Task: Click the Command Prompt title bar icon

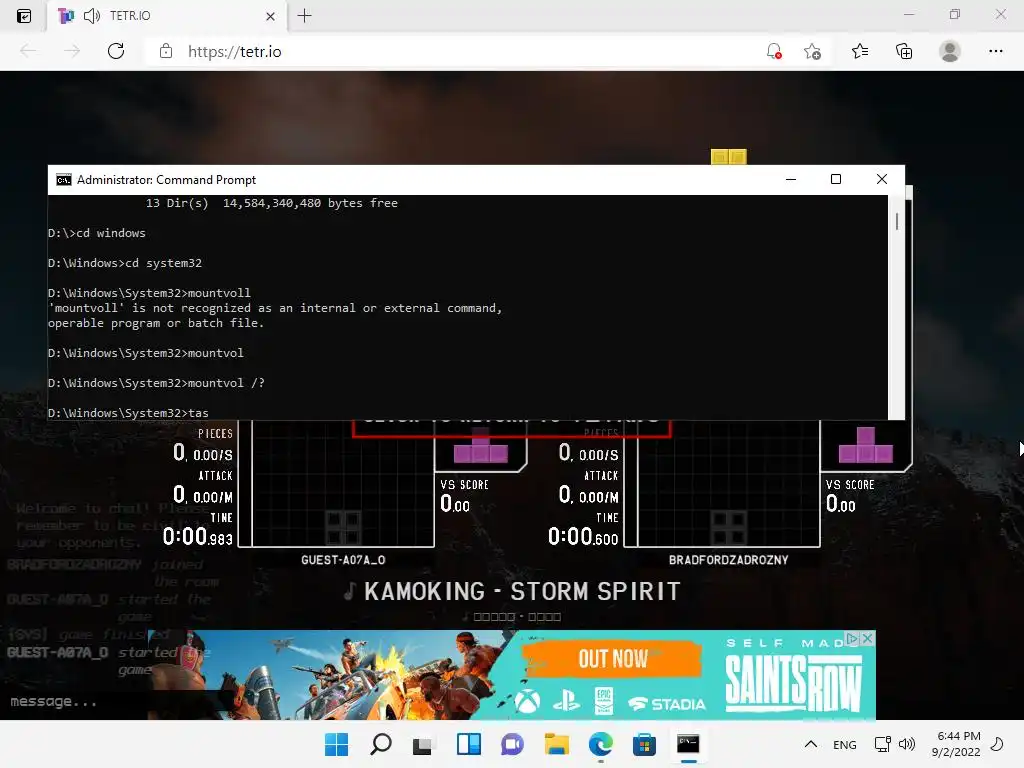Action: coord(64,180)
